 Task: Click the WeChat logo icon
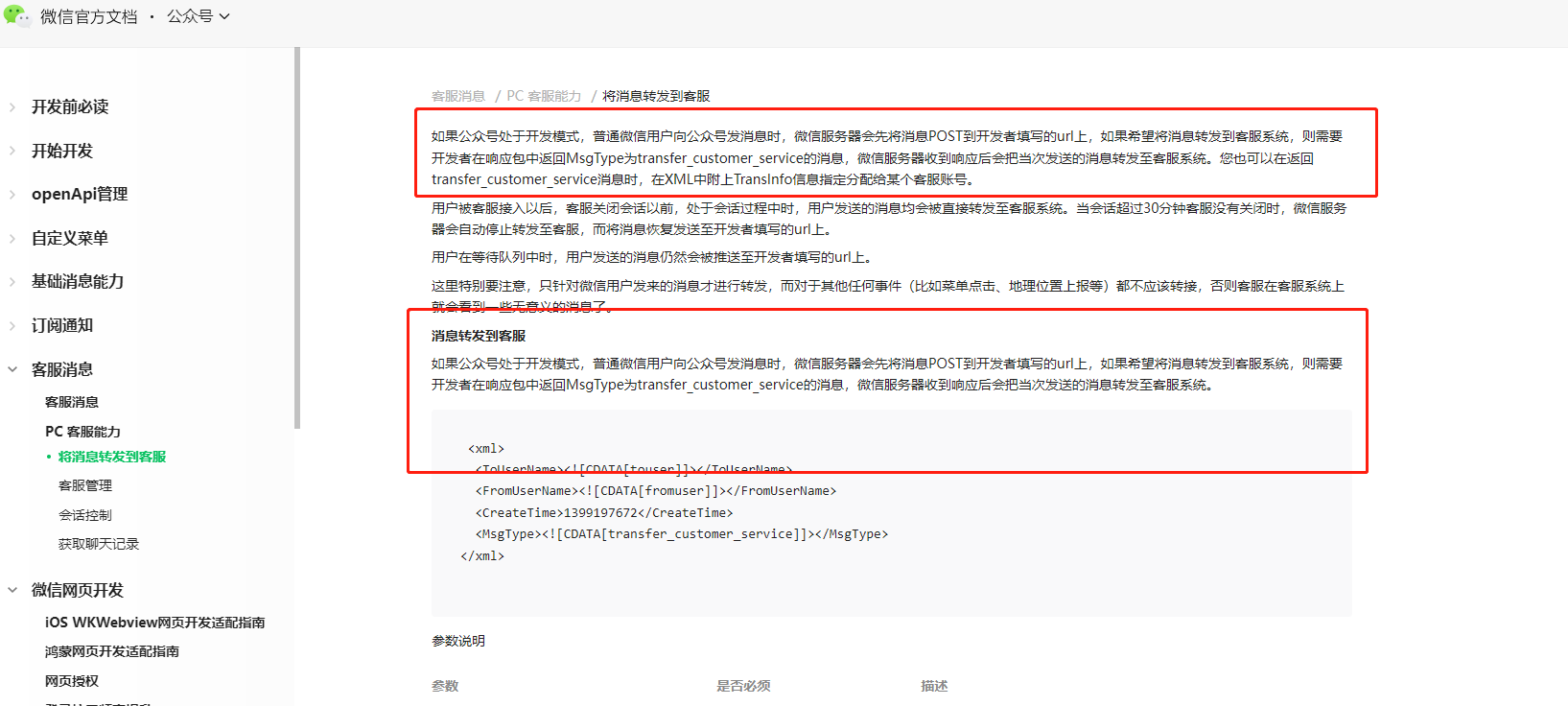(16, 15)
